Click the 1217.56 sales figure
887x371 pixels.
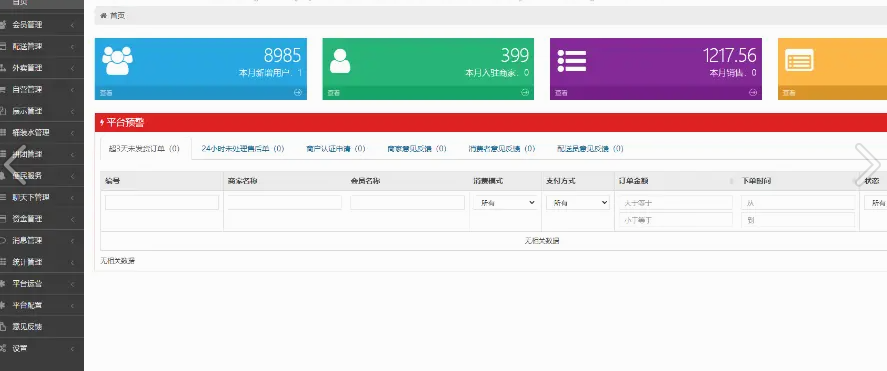pyautogui.click(x=730, y=55)
